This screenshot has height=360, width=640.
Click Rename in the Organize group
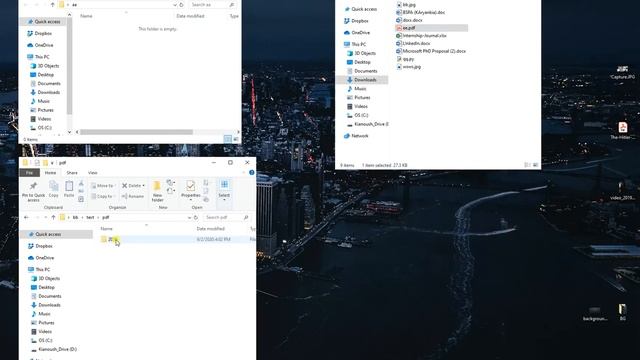pos(133,196)
